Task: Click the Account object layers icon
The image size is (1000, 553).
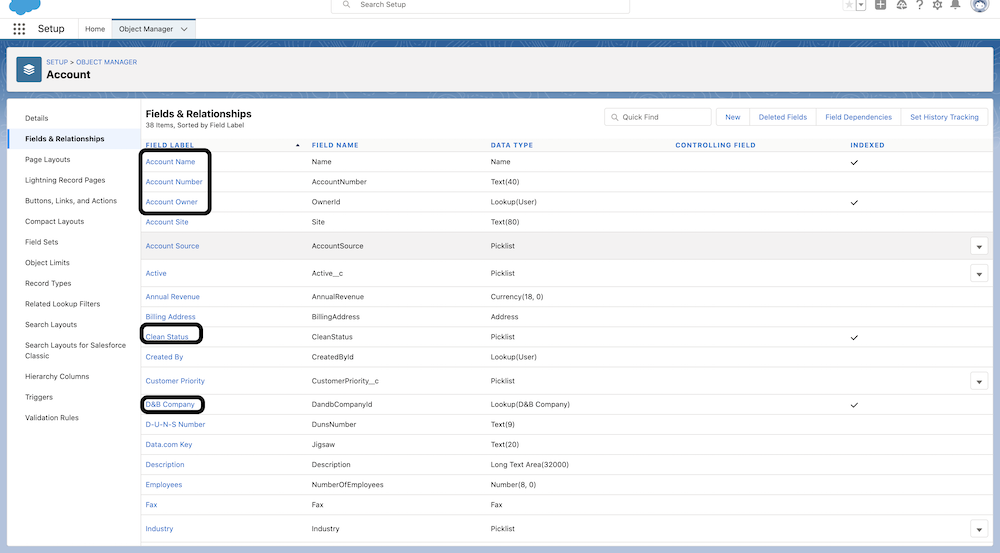Action: [29, 70]
